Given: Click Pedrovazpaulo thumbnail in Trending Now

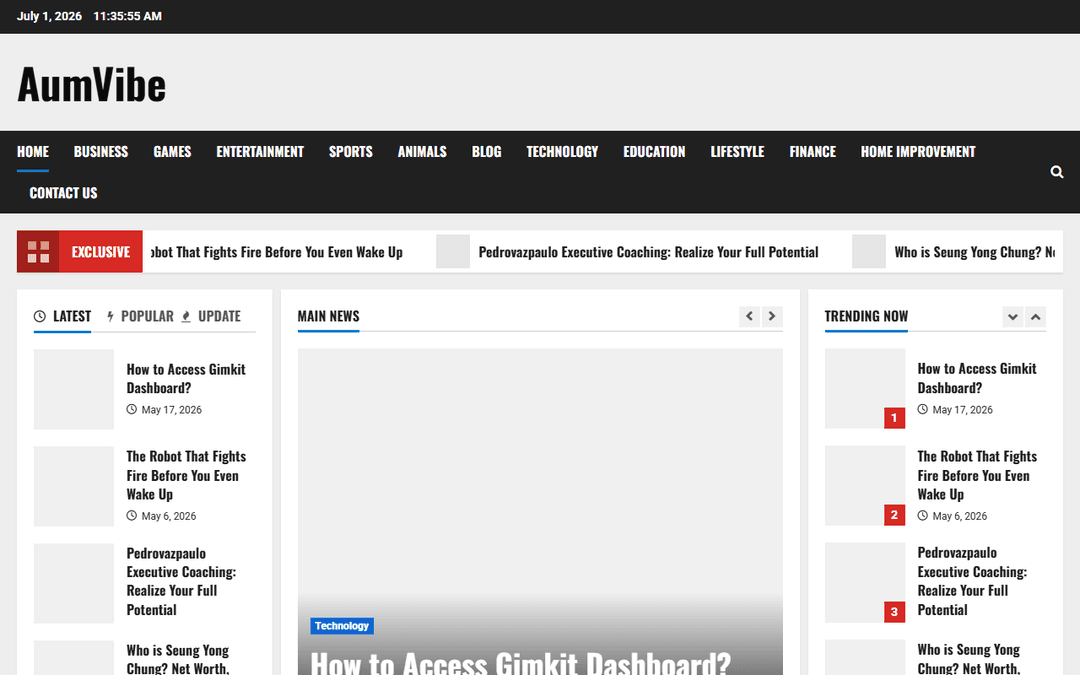Looking at the screenshot, I should pyautogui.click(x=865, y=583).
